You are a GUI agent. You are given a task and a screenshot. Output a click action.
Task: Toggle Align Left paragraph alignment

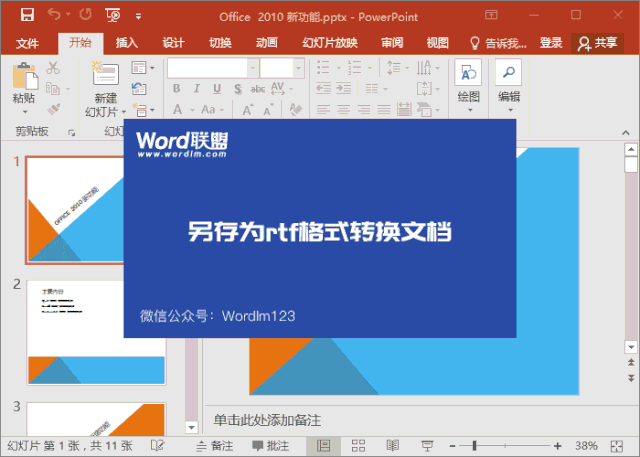click(x=324, y=109)
